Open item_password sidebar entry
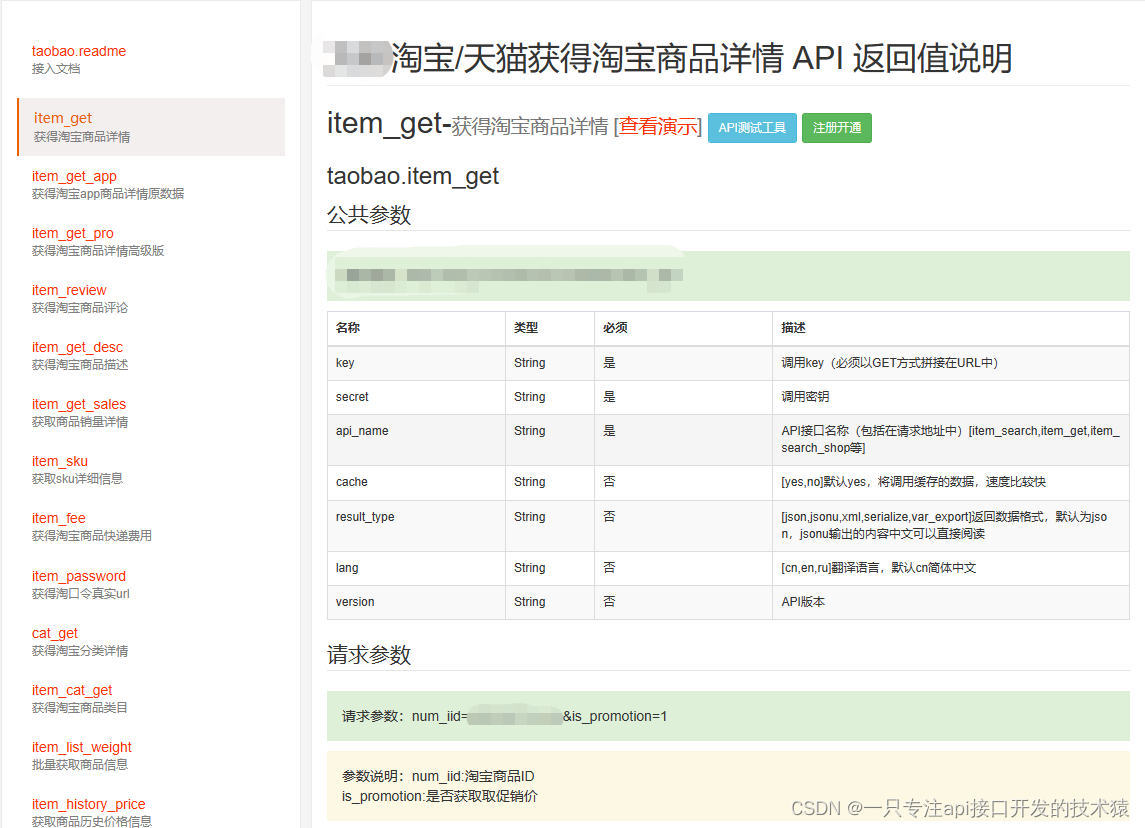1145x828 pixels. coord(79,576)
